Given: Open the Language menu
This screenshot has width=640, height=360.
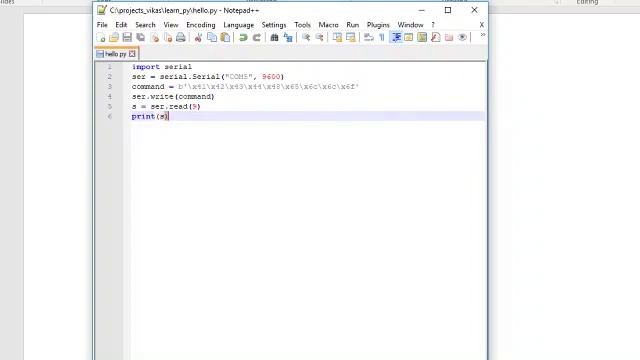Looking at the screenshot, I should [238, 25].
